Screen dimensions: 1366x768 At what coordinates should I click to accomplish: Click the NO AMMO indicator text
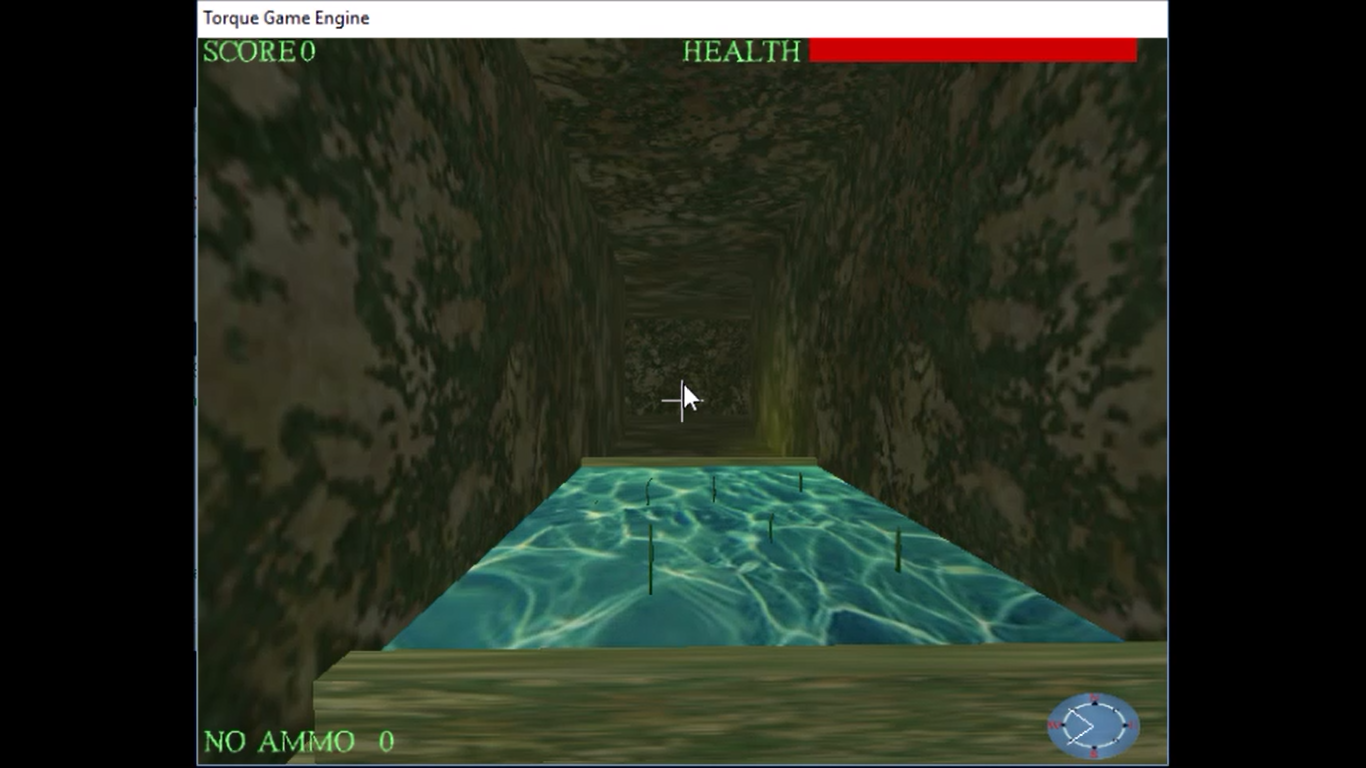(279, 742)
